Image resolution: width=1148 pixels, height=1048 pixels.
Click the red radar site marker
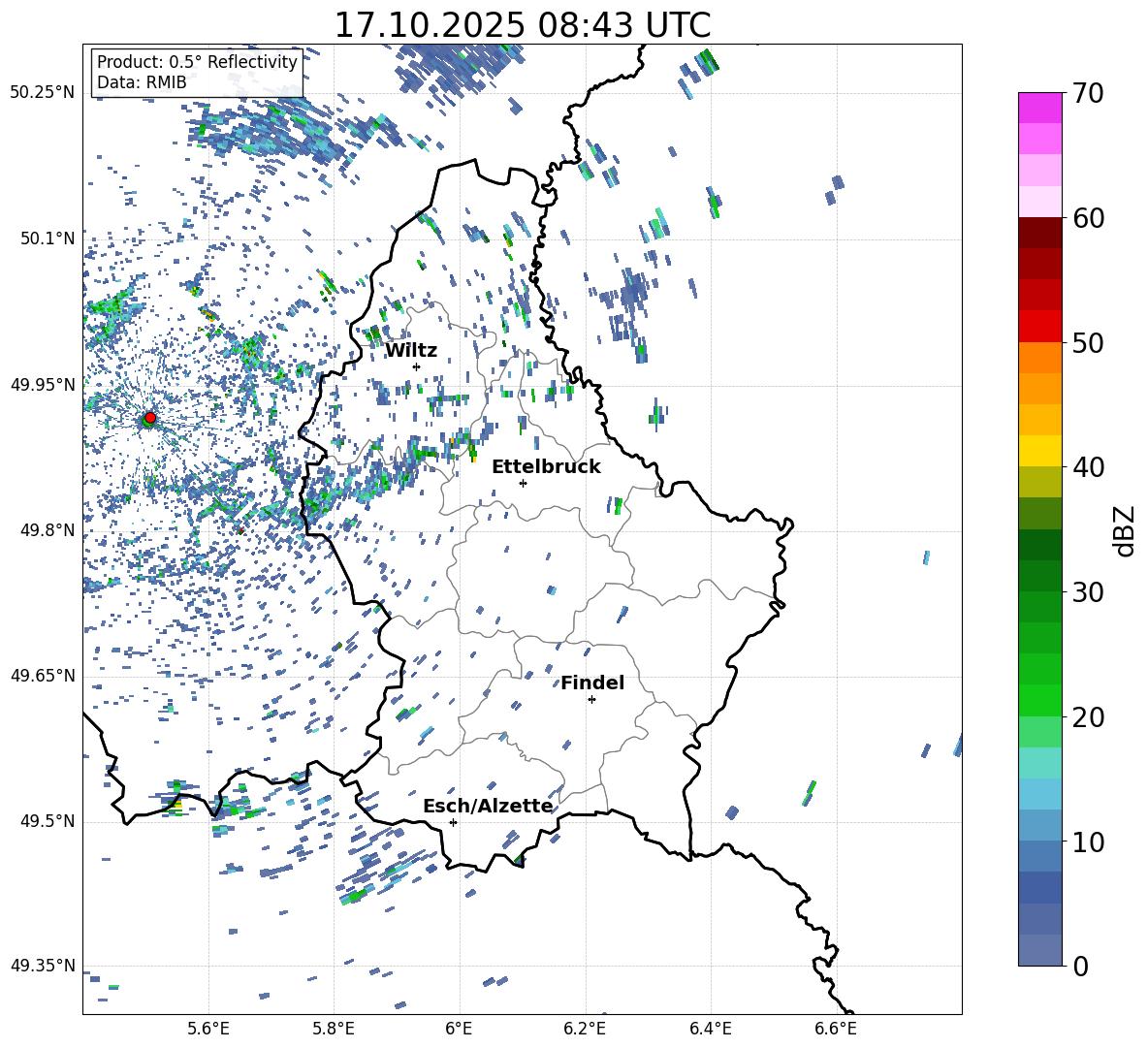pos(149,418)
